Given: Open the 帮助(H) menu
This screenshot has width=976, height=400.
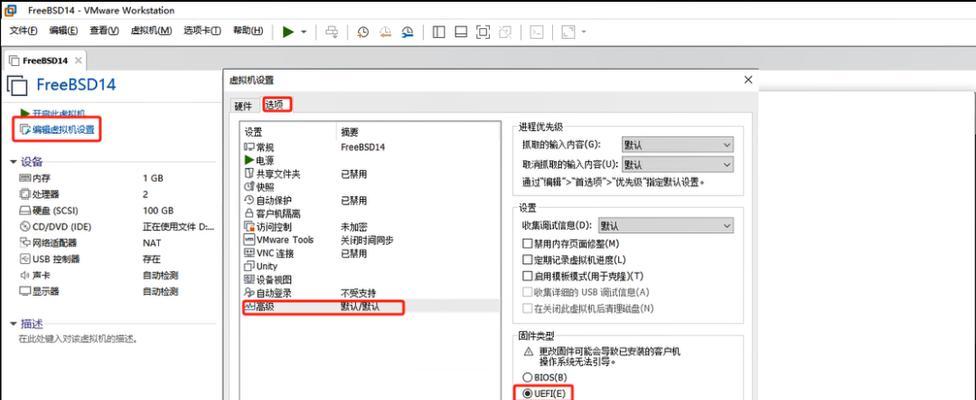Looking at the screenshot, I should 248,30.
